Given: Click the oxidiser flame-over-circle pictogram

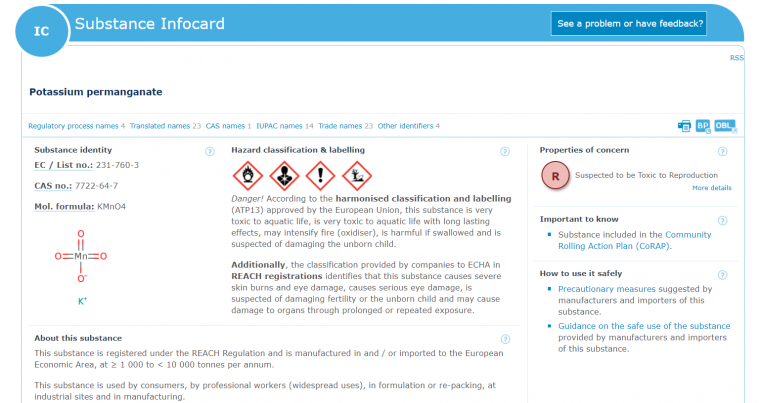Looking at the screenshot, I should pos(247,176).
